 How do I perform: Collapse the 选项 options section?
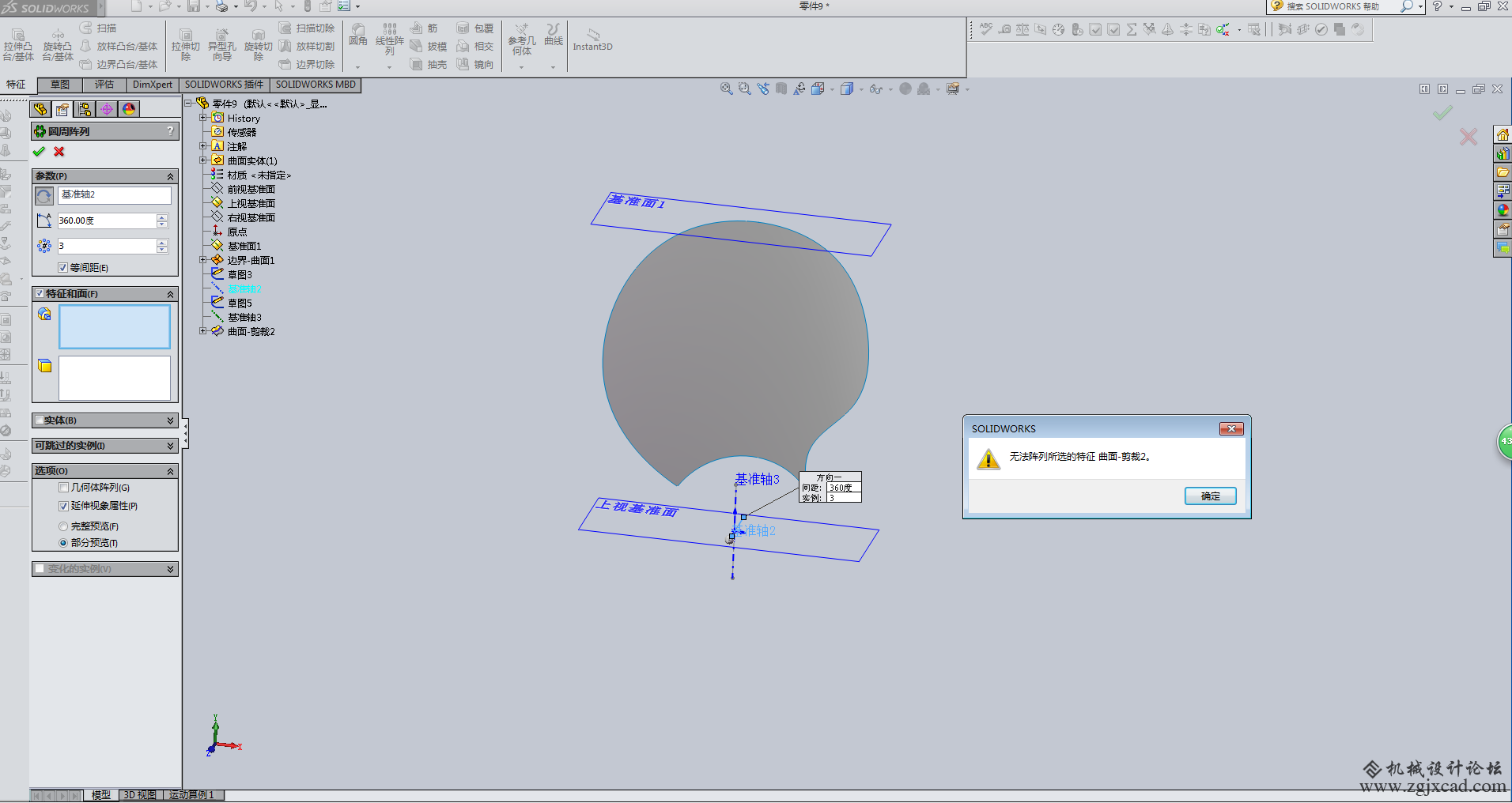coord(170,471)
